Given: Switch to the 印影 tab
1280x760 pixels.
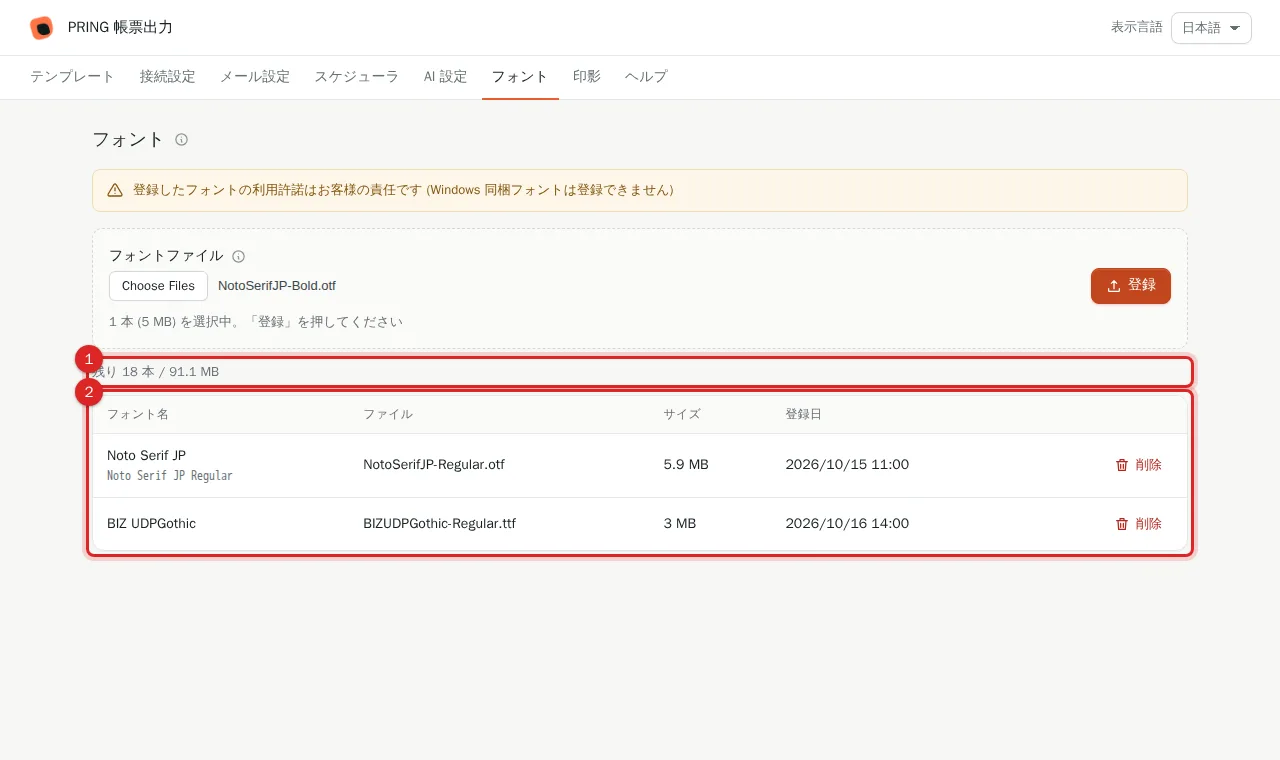Looking at the screenshot, I should [587, 77].
